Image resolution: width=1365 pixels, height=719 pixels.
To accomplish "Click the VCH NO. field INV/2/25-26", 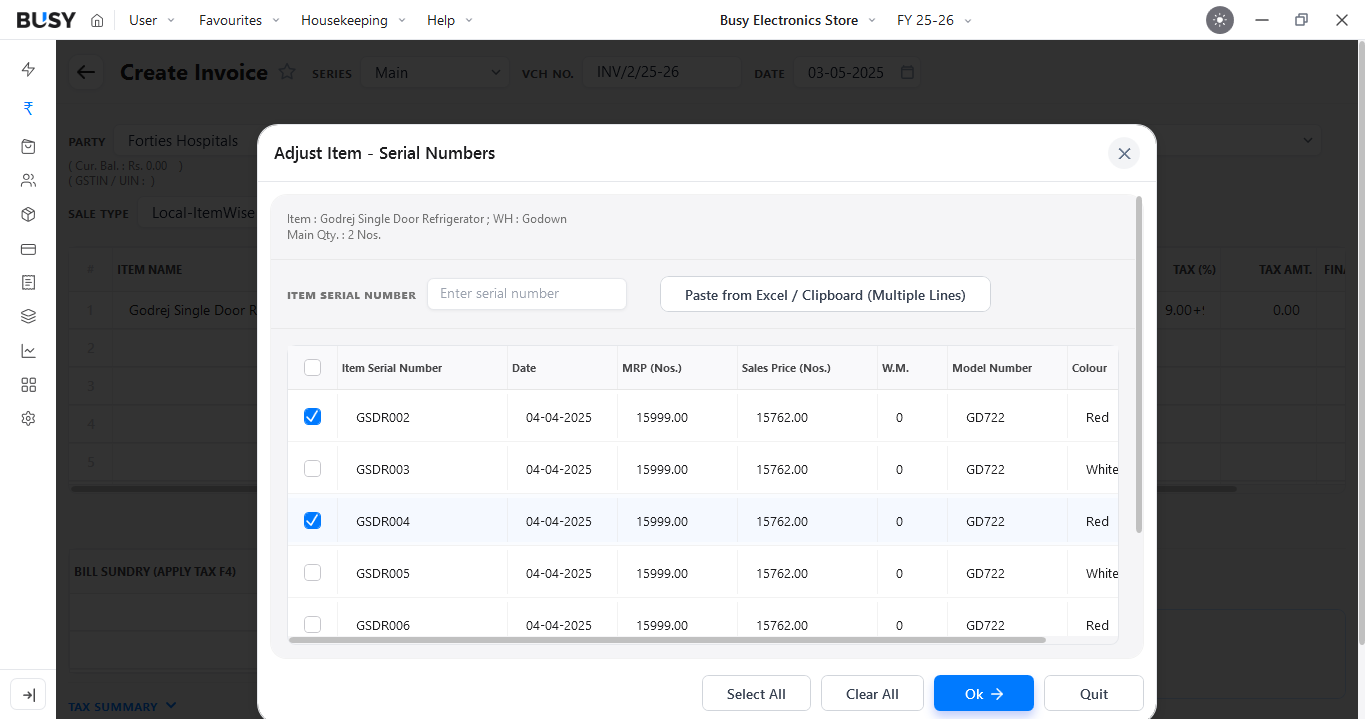I will coord(661,72).
